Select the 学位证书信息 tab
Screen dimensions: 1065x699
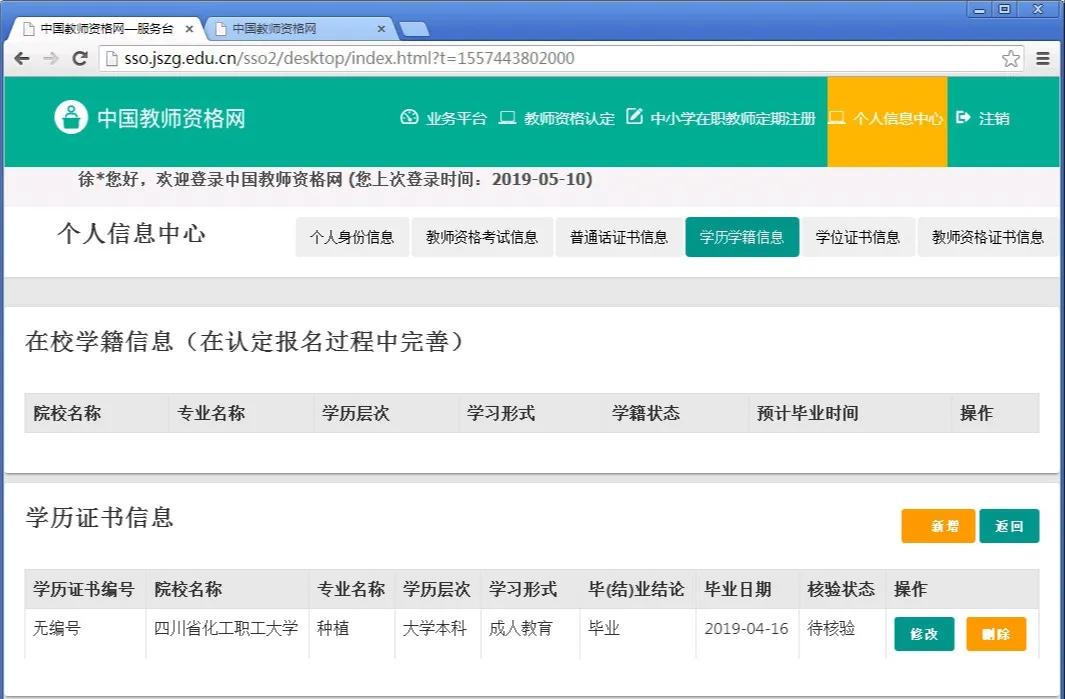pos(858,237)
